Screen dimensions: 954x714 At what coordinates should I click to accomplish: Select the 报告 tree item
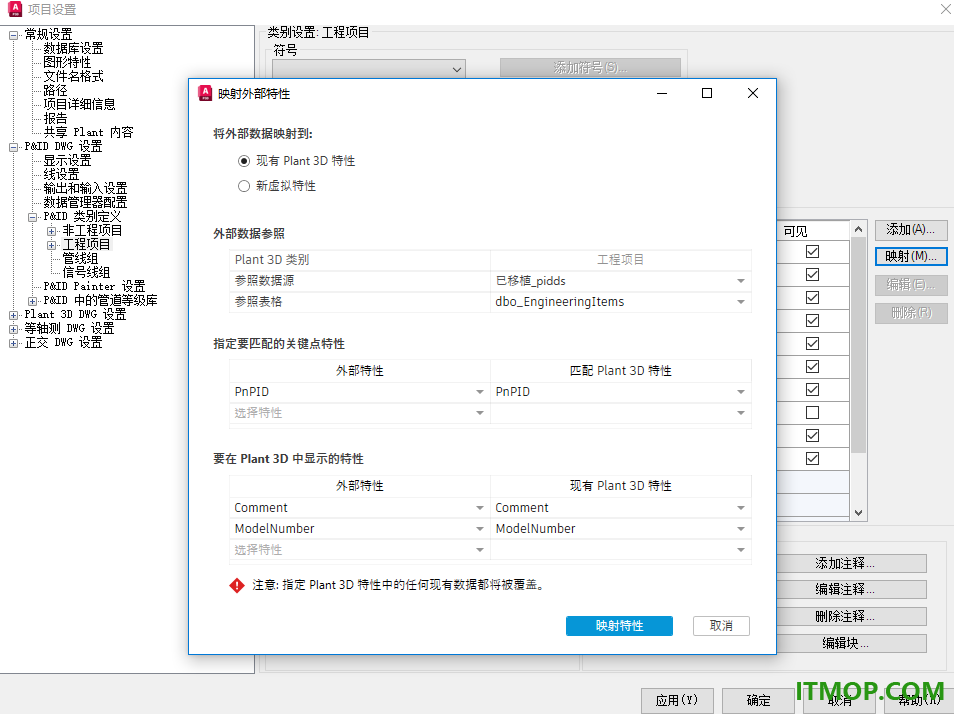click(55, 118)
